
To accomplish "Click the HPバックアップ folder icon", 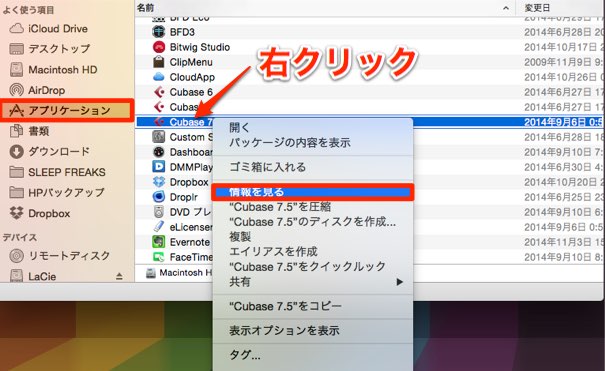I will tap(17, 192).
